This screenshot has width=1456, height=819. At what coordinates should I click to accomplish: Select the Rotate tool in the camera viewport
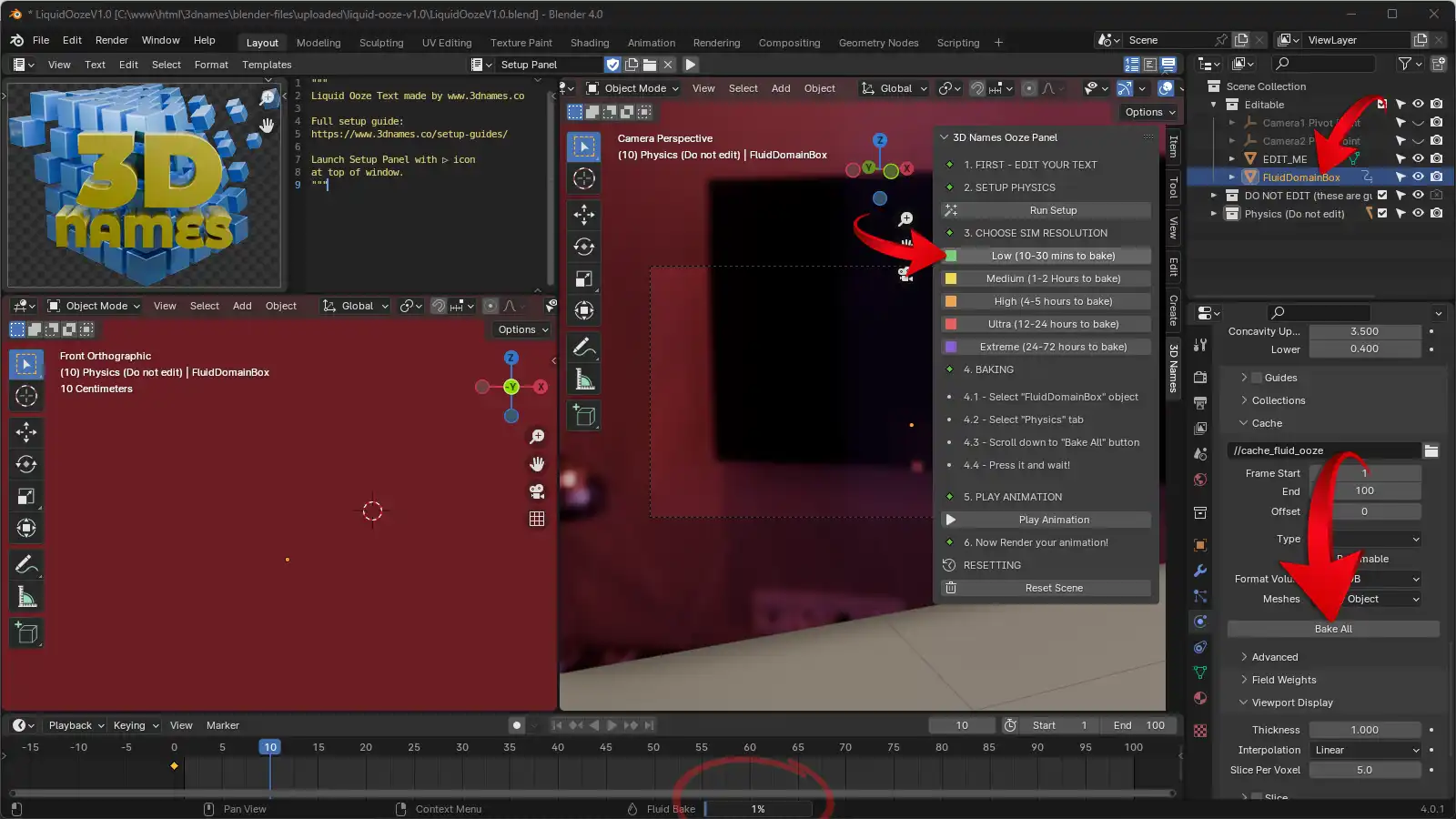tap(584, 247)
